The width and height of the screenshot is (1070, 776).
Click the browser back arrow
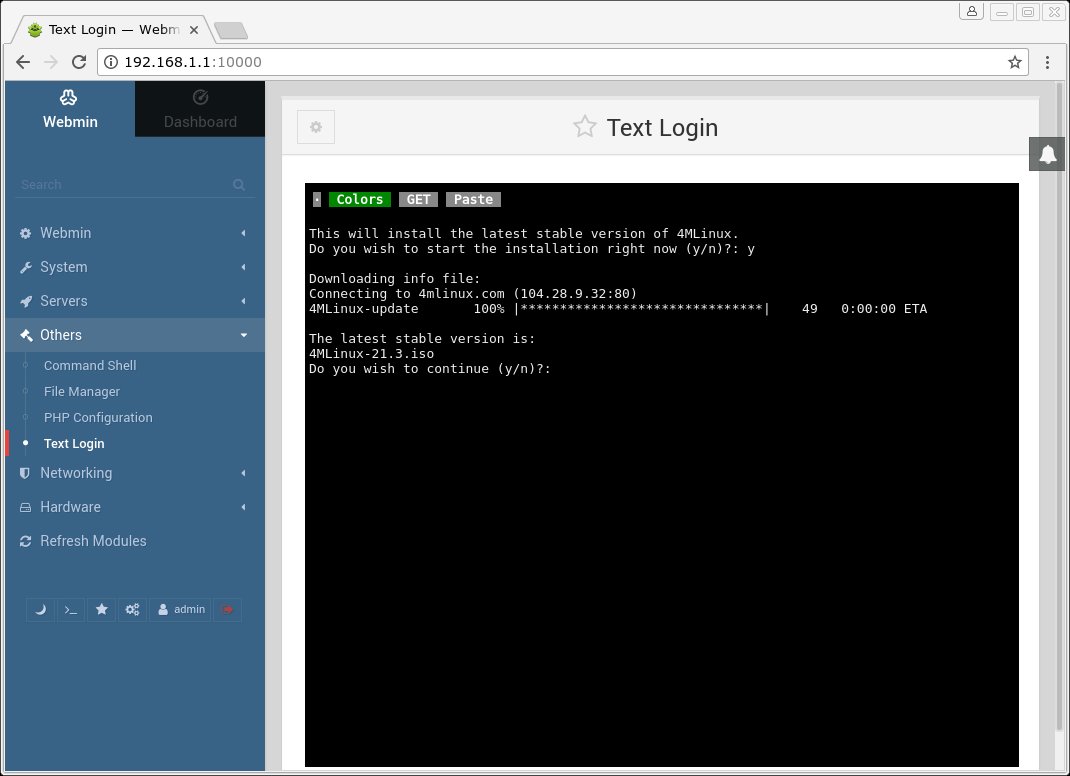(x=23, y=62)
